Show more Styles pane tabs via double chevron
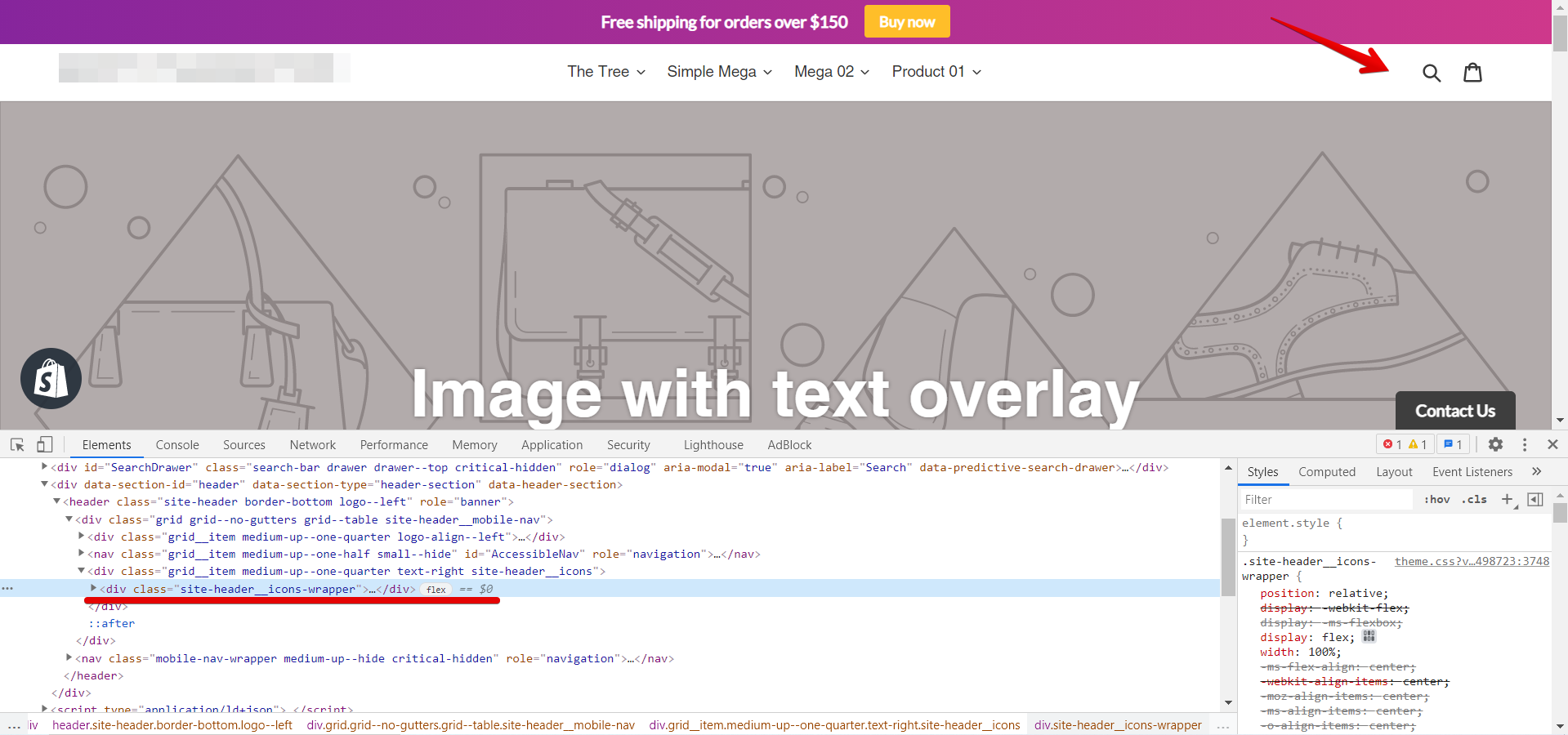This screenshot has width=1568, height=735. pos(1536,471)
